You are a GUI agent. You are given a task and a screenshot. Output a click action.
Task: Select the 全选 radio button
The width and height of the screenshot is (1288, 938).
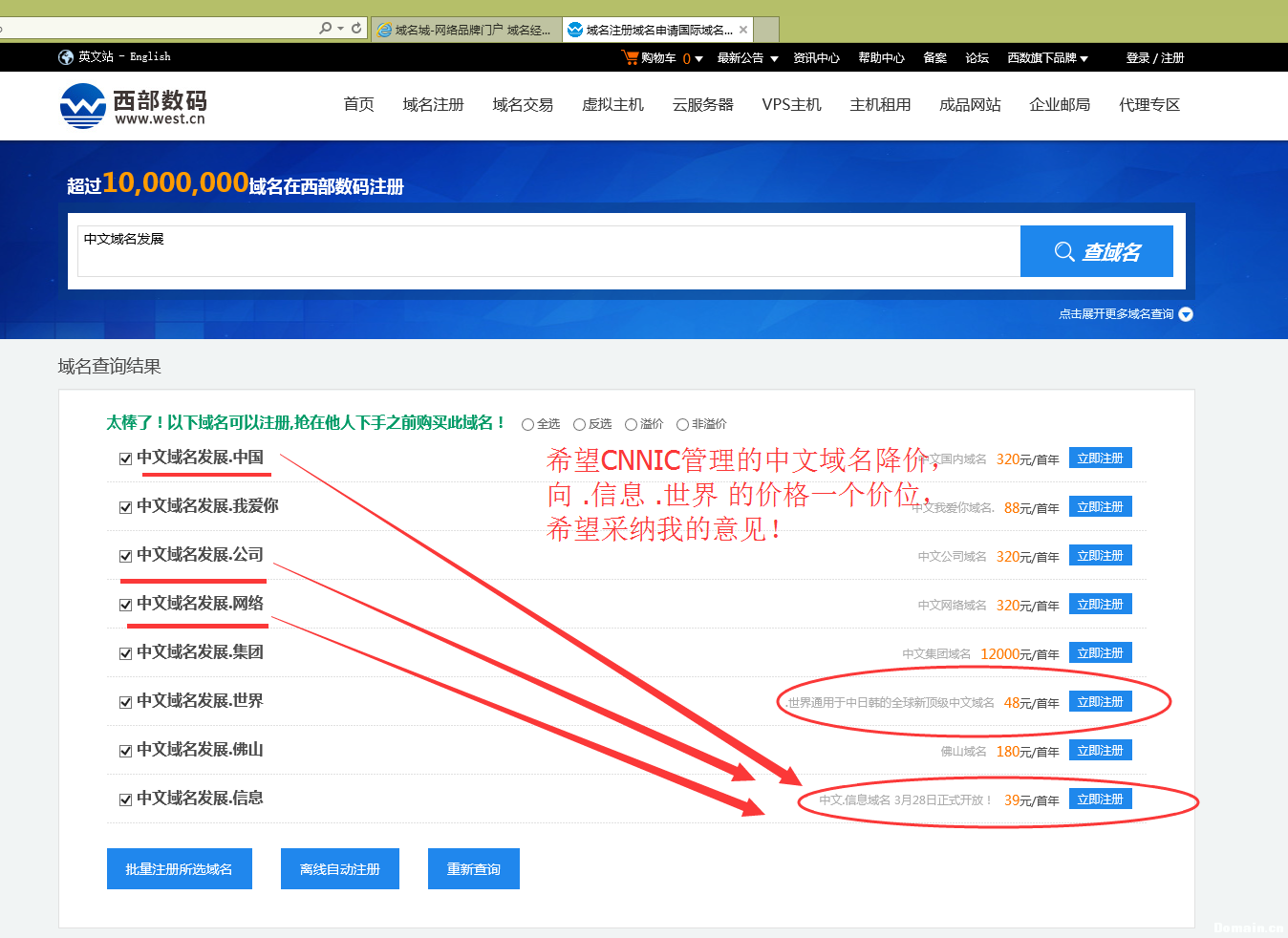click(x=526, y=423)
